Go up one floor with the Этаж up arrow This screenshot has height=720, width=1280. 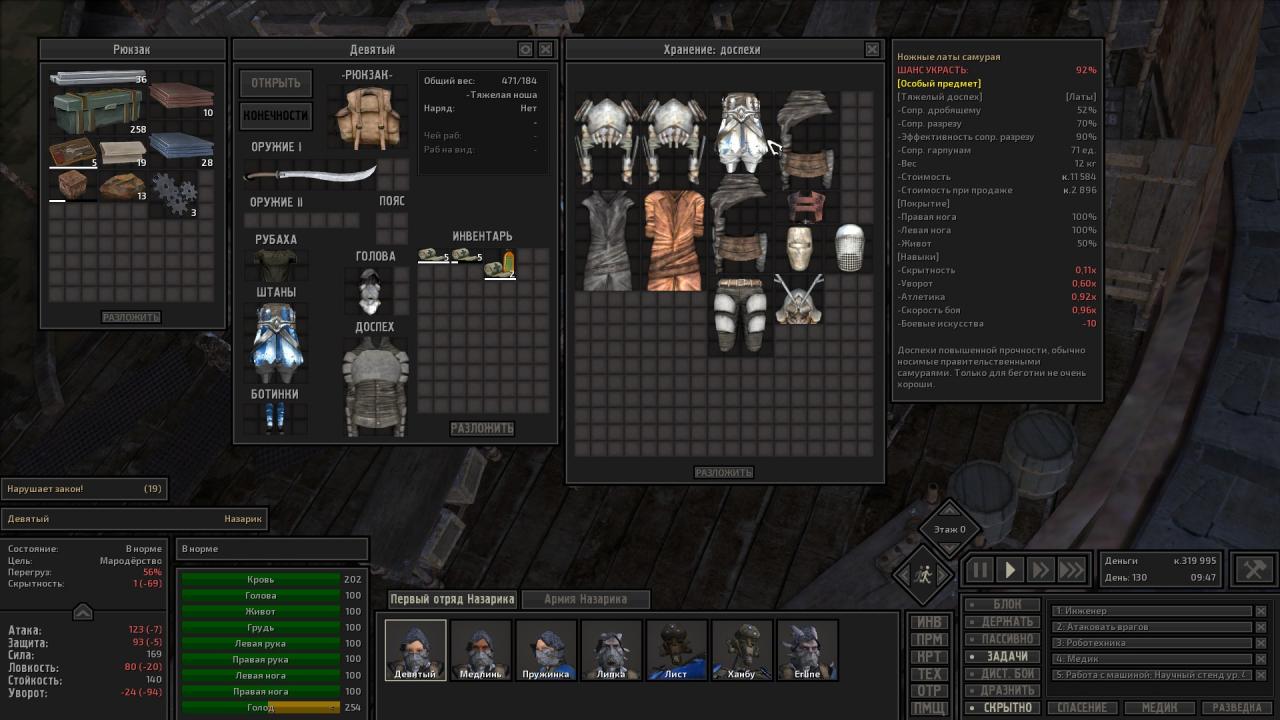coord(949,509)
